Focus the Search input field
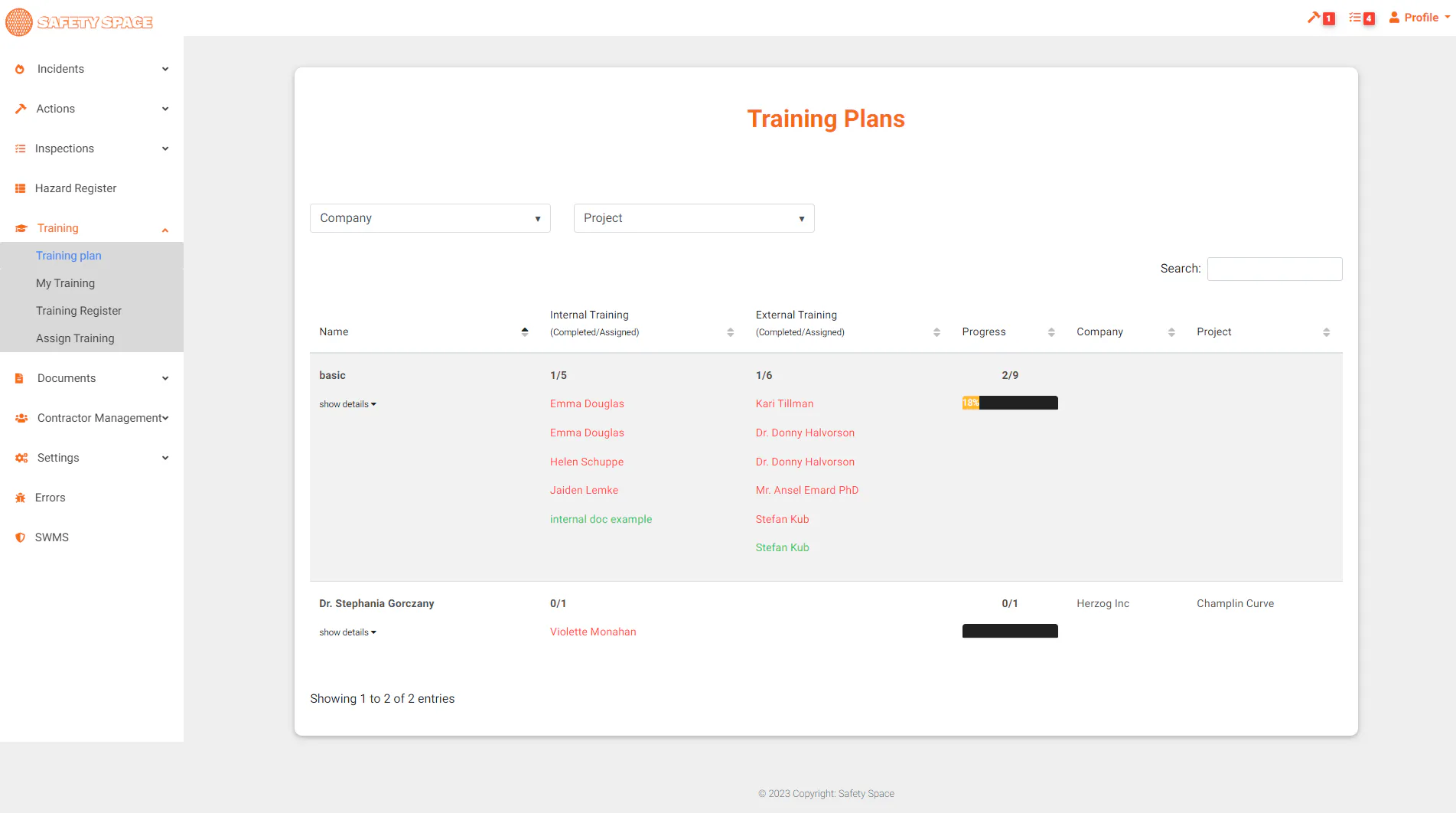 tap(1275, 269)
